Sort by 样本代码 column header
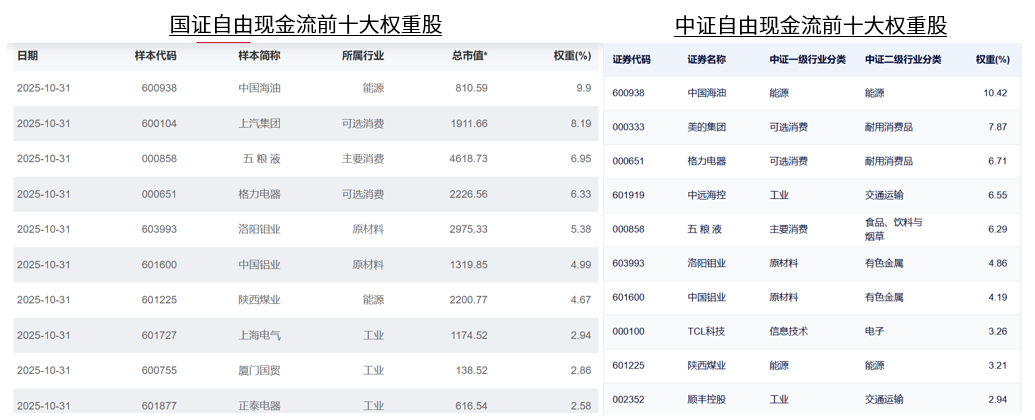This screenshot has width=1035, height=420. coord(155,56)
